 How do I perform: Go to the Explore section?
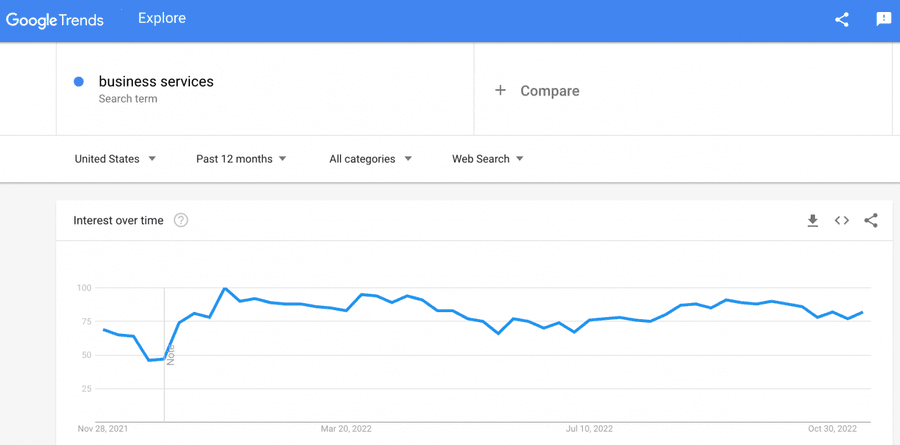tap(162, 18)
